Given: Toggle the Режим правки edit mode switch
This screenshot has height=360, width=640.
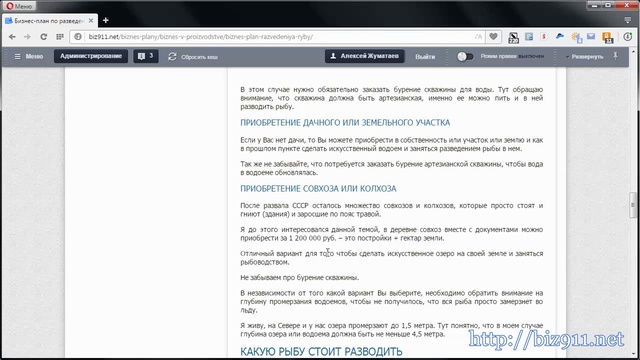Looking at the screenshot, I should [x=465, y=56].
